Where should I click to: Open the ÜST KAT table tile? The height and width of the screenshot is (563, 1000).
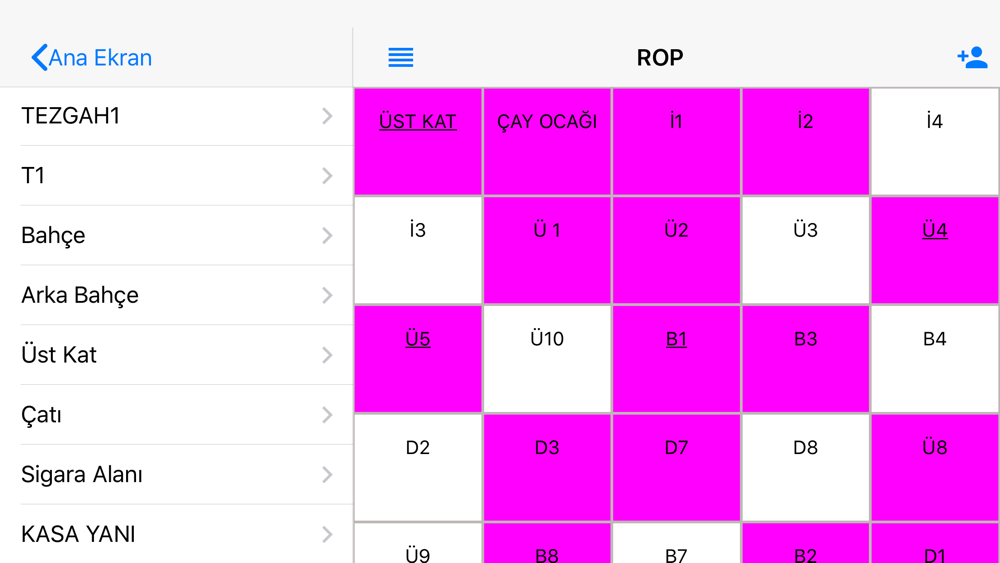(418, 142)
